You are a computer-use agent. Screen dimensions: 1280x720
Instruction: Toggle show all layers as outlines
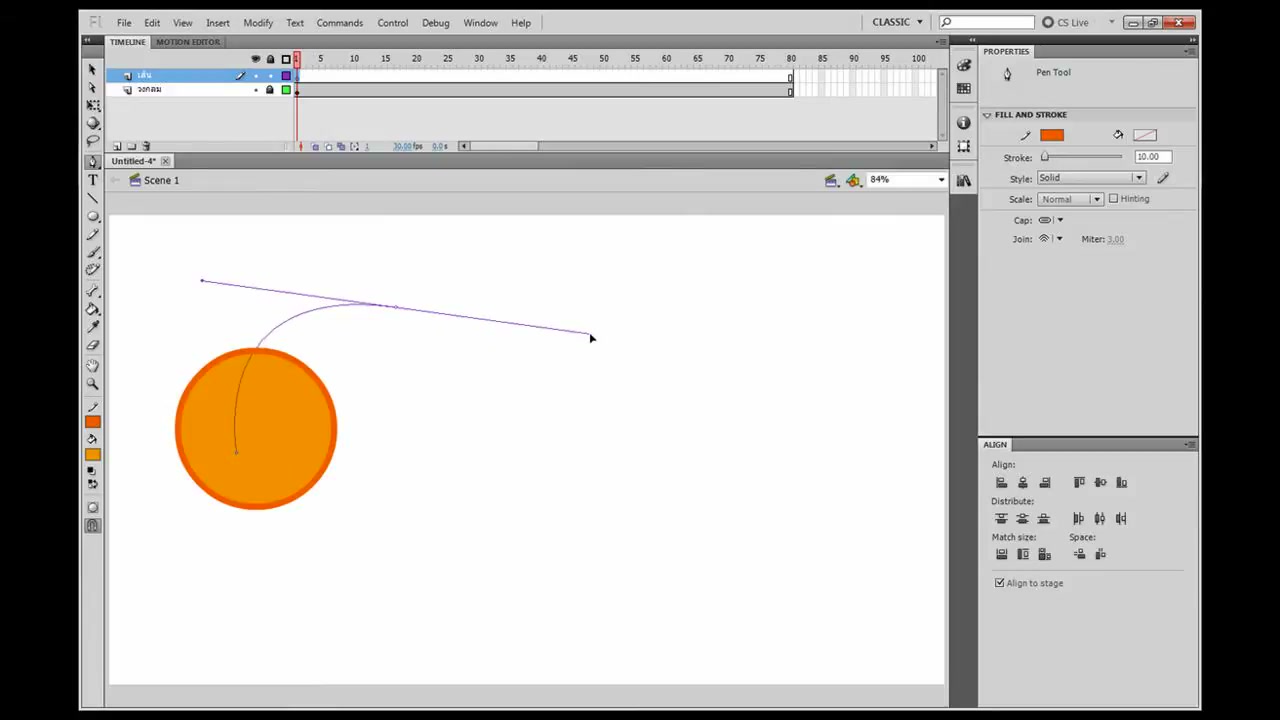pos(286,59)
